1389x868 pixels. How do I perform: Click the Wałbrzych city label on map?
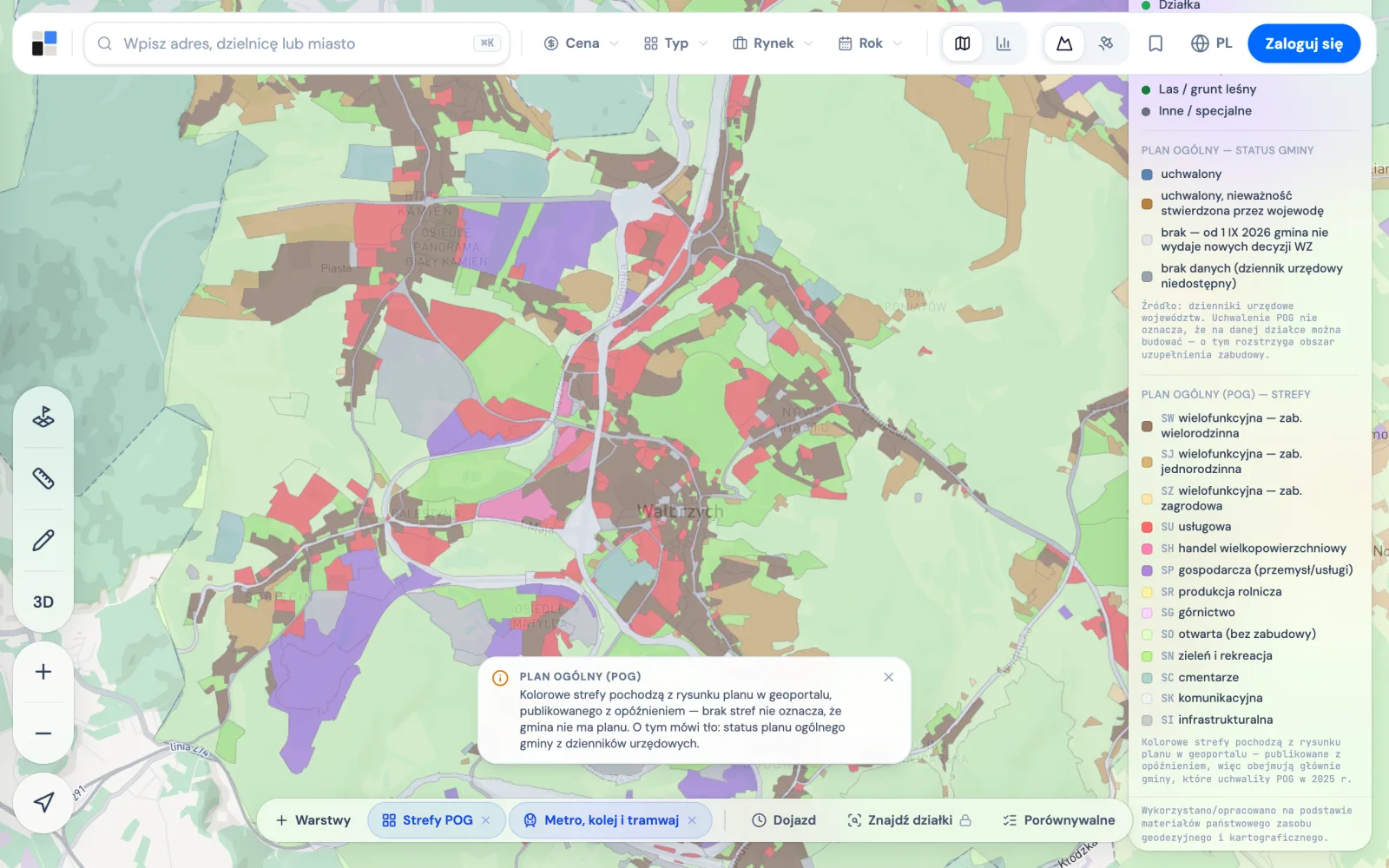tap(680, 511)
